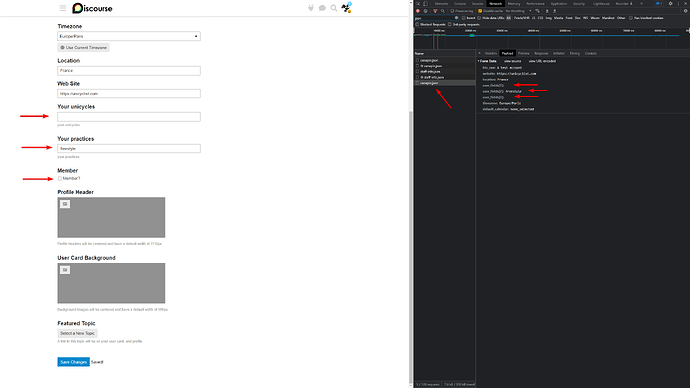Image resolution: width=690 pixels, height=388 pixels.
Task: Click the view URL-encoded link
Action: pyautogui.click(x=542, y=61)
